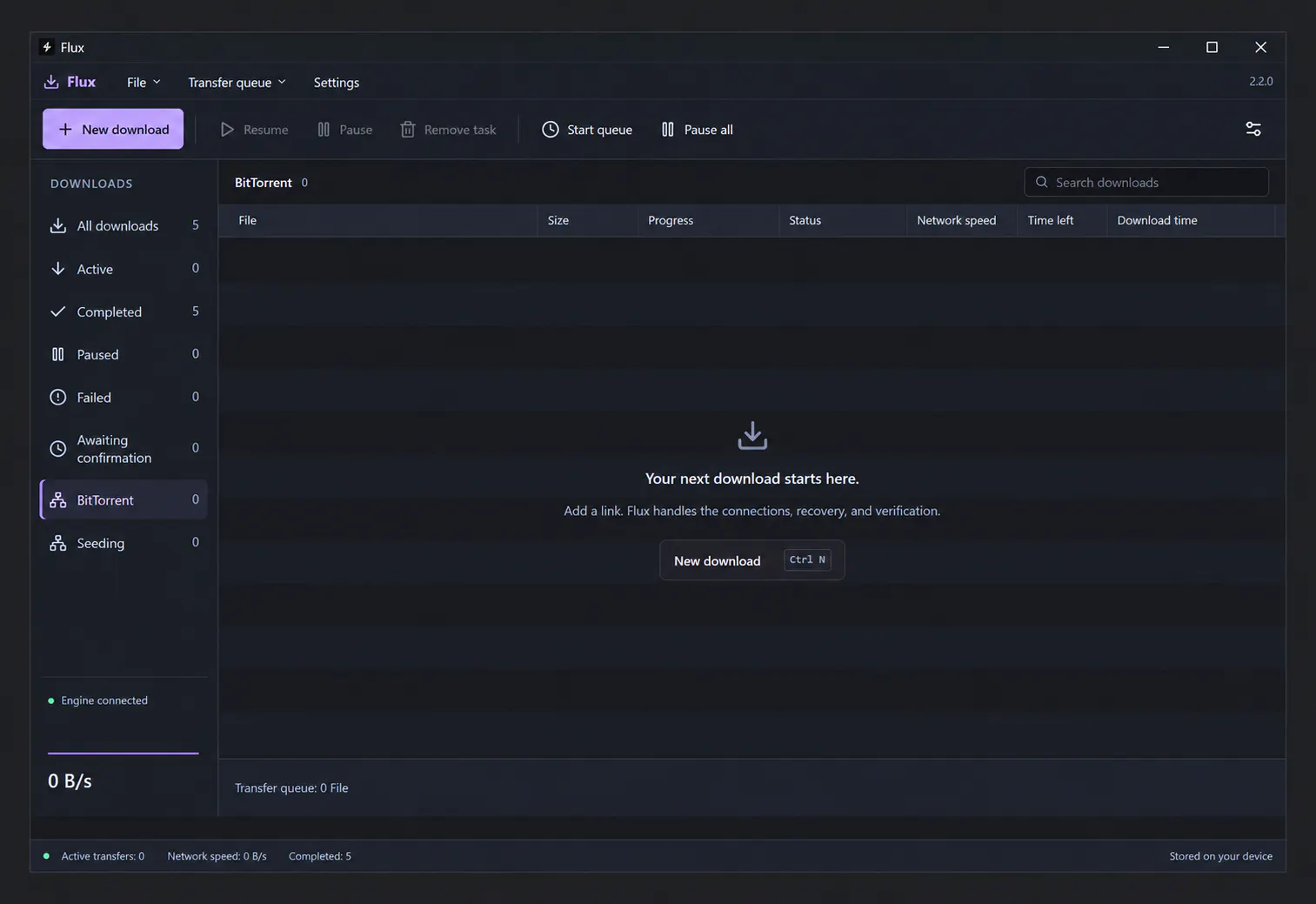Sort by Network speed column
This screenshot has height=904, width=1316.
click(x=961, y=220)
